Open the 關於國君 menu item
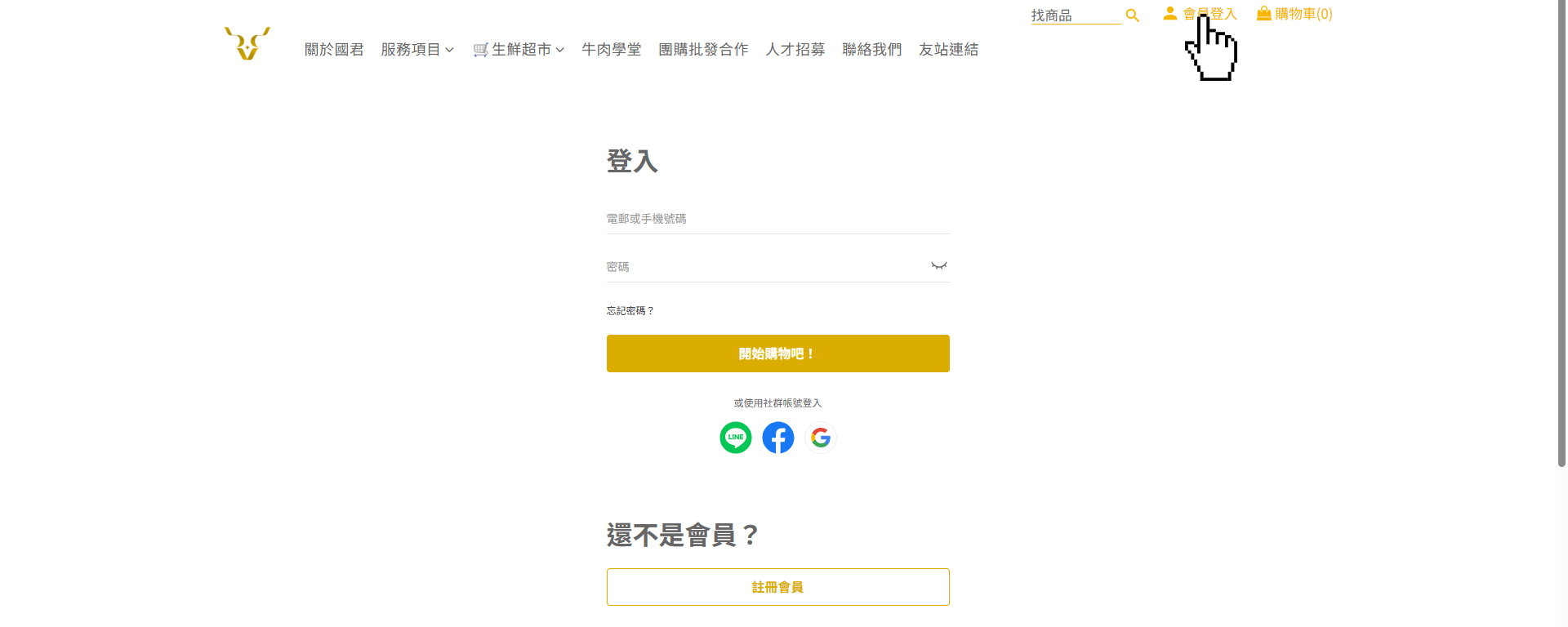1568x627 pixels. click(x=334, y=50)
